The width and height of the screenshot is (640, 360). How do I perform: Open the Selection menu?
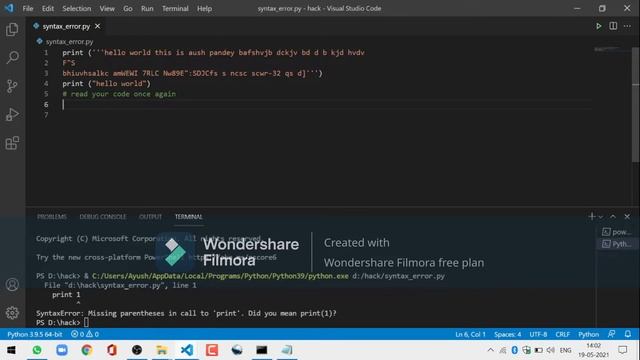click(77, 8)
